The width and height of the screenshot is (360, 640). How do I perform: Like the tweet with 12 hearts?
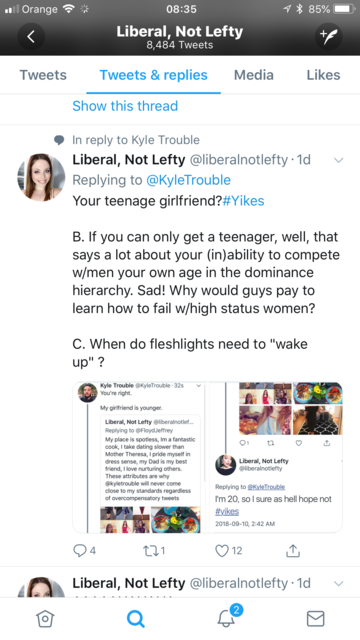pos(222,551)
